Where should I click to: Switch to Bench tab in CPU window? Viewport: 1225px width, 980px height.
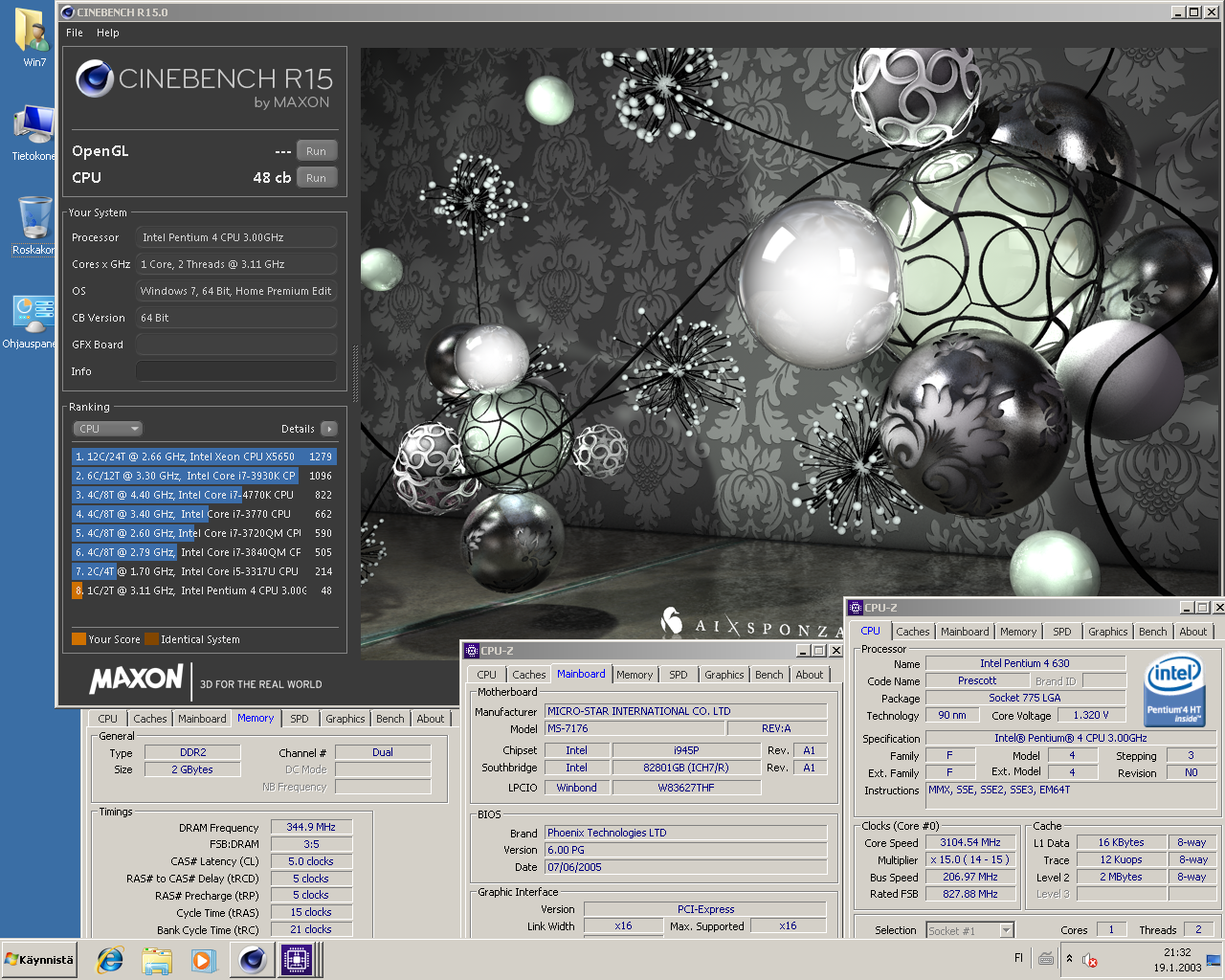pyautogui.click(x=1152, y=632)
